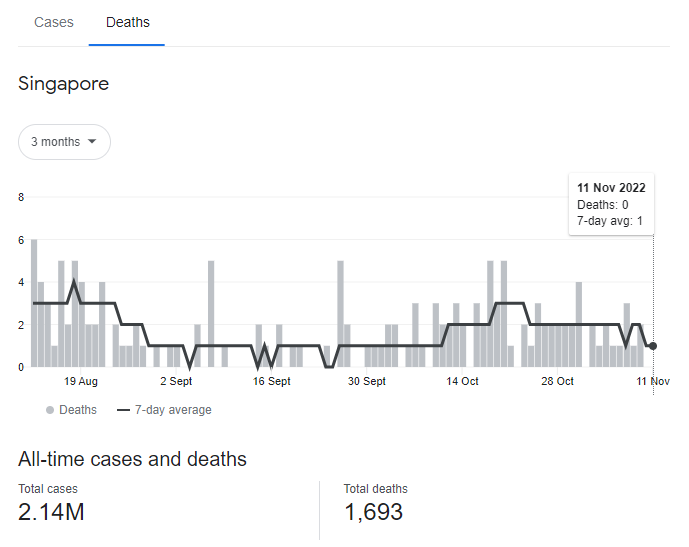Click the y-axis label 4
The image size is (689, 547).
[x=21, y=283]
